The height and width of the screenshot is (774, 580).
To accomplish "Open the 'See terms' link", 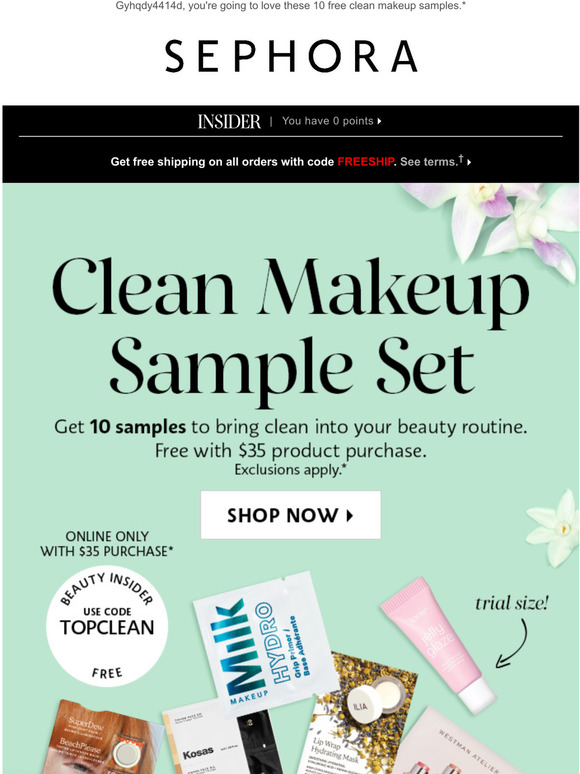I will (x=428, y=162).
